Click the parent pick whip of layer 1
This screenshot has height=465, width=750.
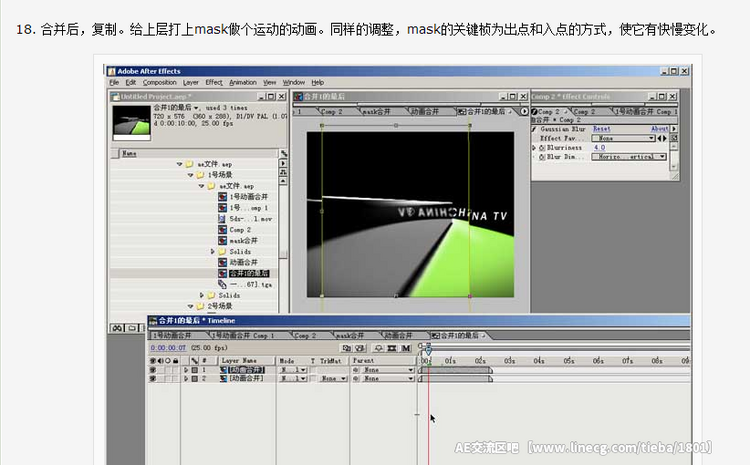(356, 370)
